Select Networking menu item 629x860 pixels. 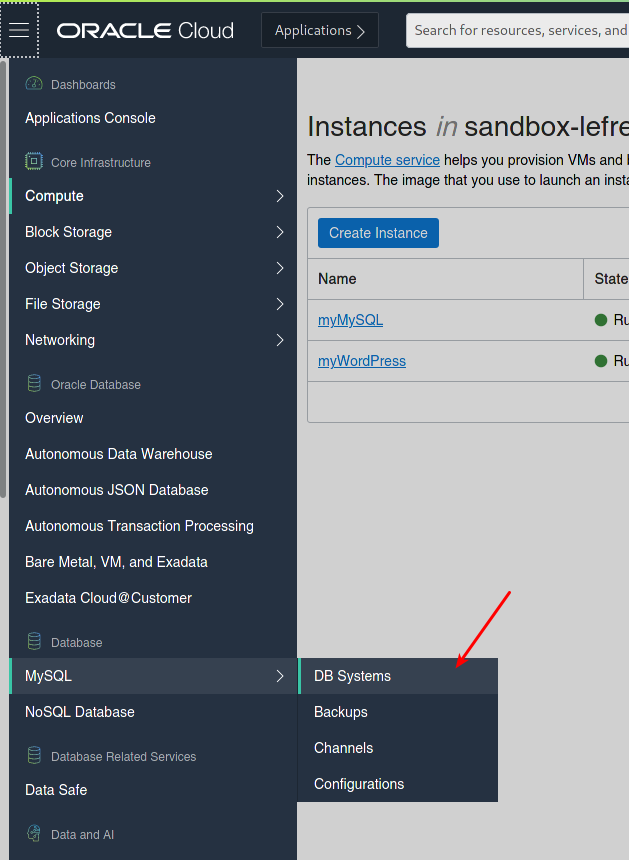point(153,340)
